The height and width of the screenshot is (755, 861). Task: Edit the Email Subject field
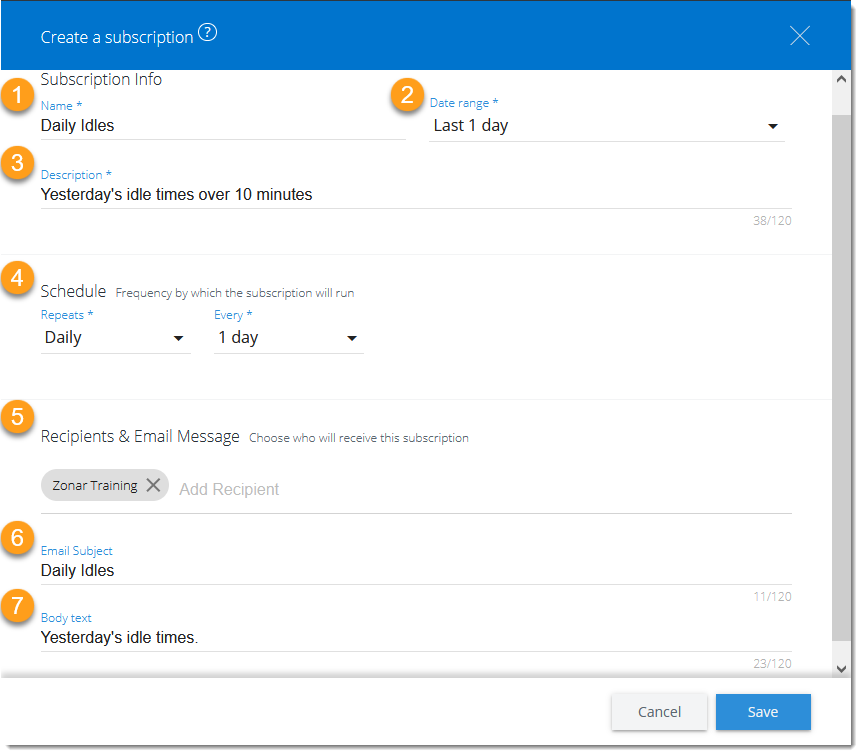[416, 571]
